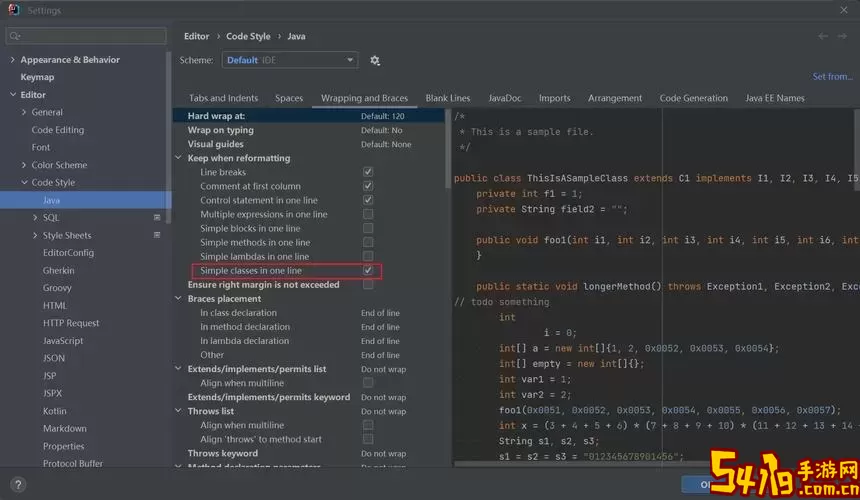Select Wrapping and Braces tab
This screenshot has height=500, width=860.
pyautogui.click(x=364, y=98)
